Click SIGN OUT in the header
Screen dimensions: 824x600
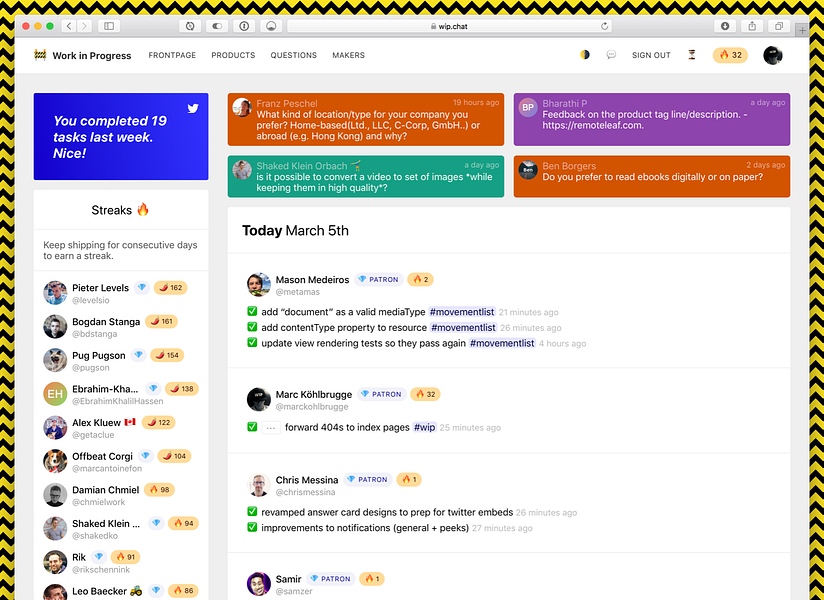(x=651, y=55)
